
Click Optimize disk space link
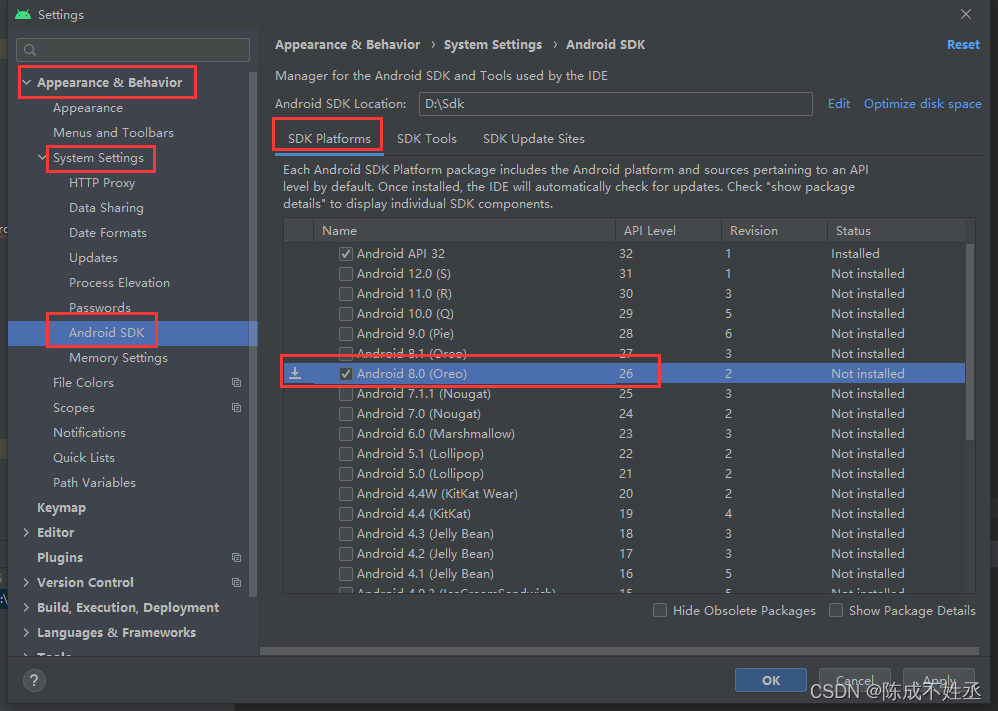922,104
